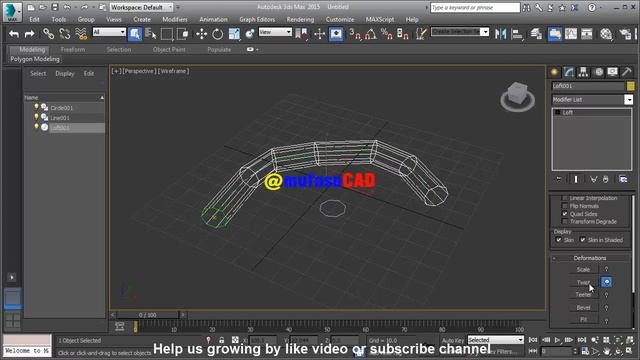
Task: Uncheck Skin in Shaded checkbox
Action: pyautogui.click(x=583, y=240)
